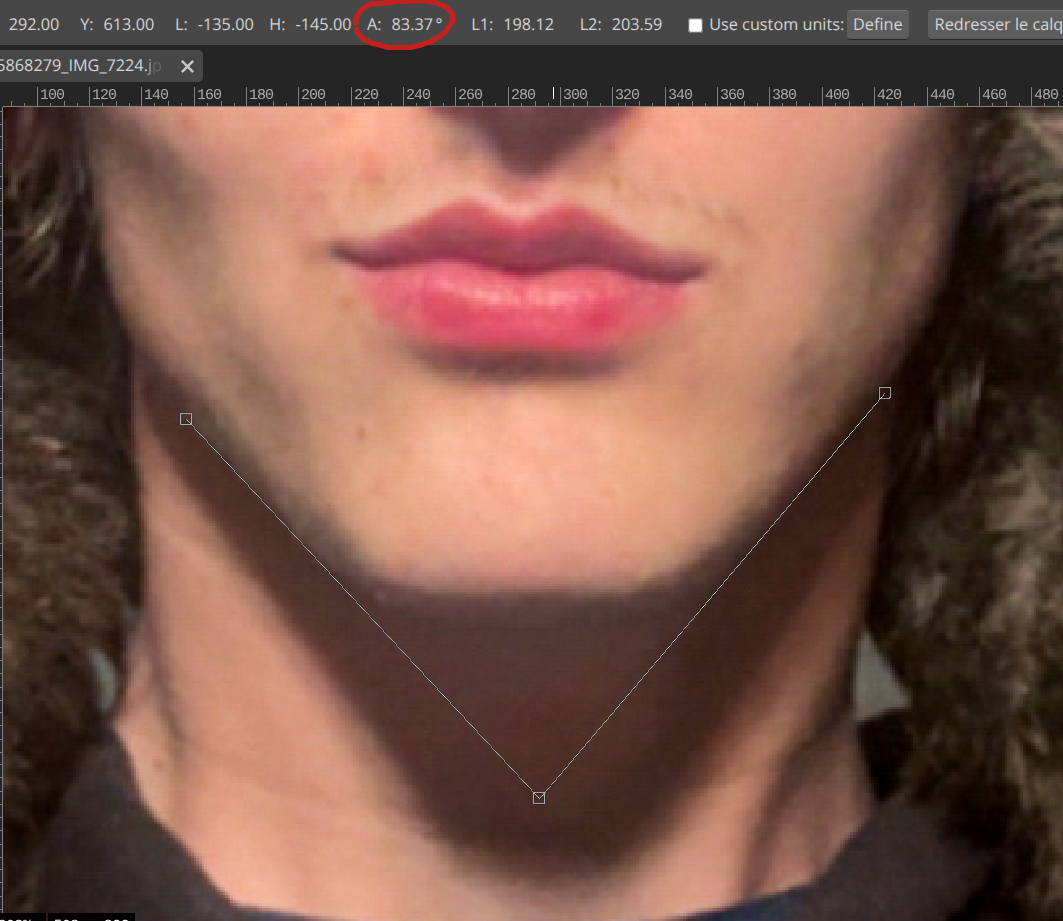Close the IMG_7224 document tab
Screen dimensions: 1063x921
click(187, 67)
